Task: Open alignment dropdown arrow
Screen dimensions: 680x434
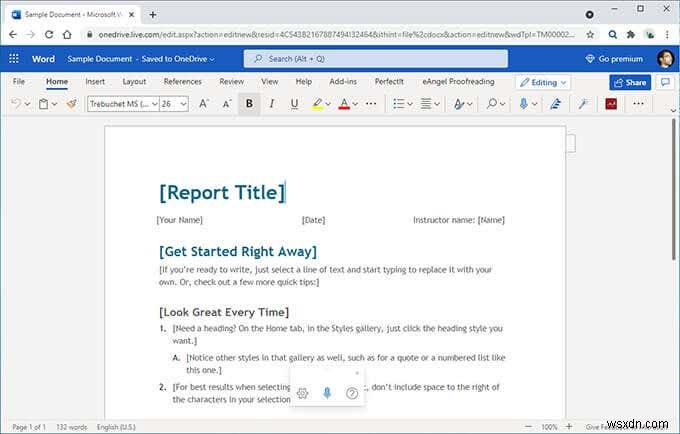Action: 437,104
